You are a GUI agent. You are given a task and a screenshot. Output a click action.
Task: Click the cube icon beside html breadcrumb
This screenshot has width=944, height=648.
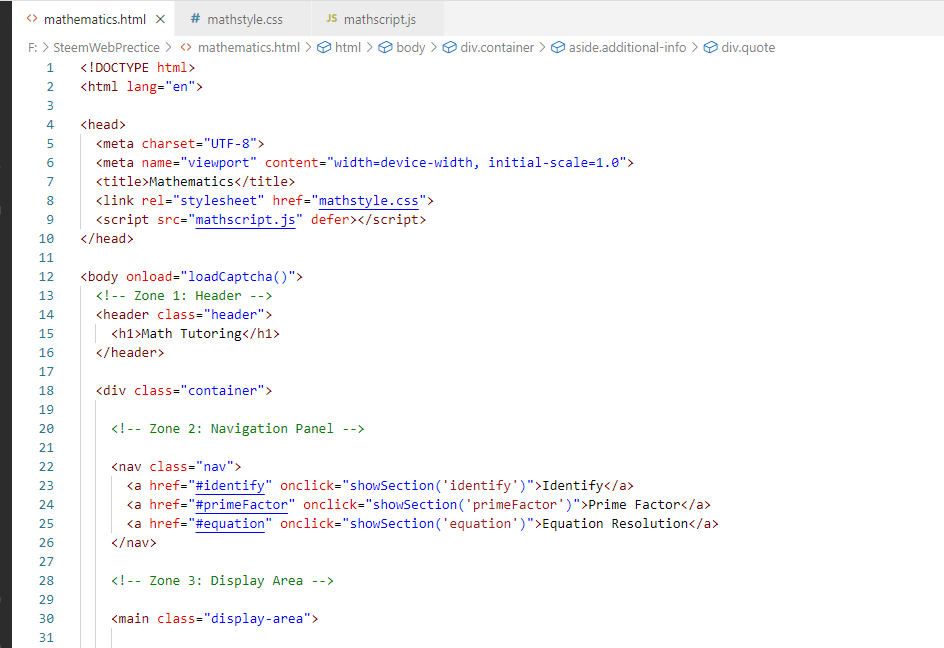tap(324, 47)
